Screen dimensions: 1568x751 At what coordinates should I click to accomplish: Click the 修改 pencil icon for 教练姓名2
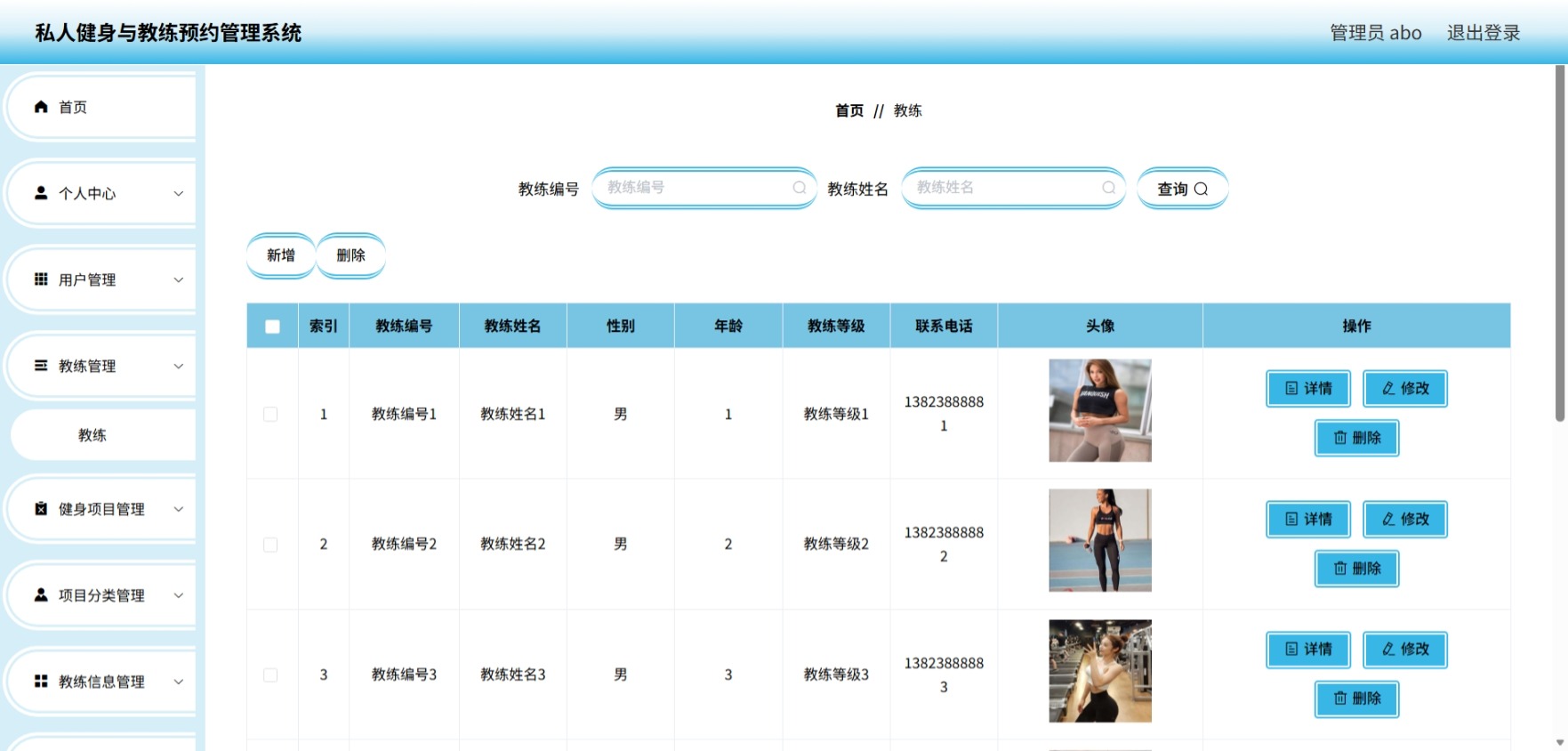(x=1388, y=519)
